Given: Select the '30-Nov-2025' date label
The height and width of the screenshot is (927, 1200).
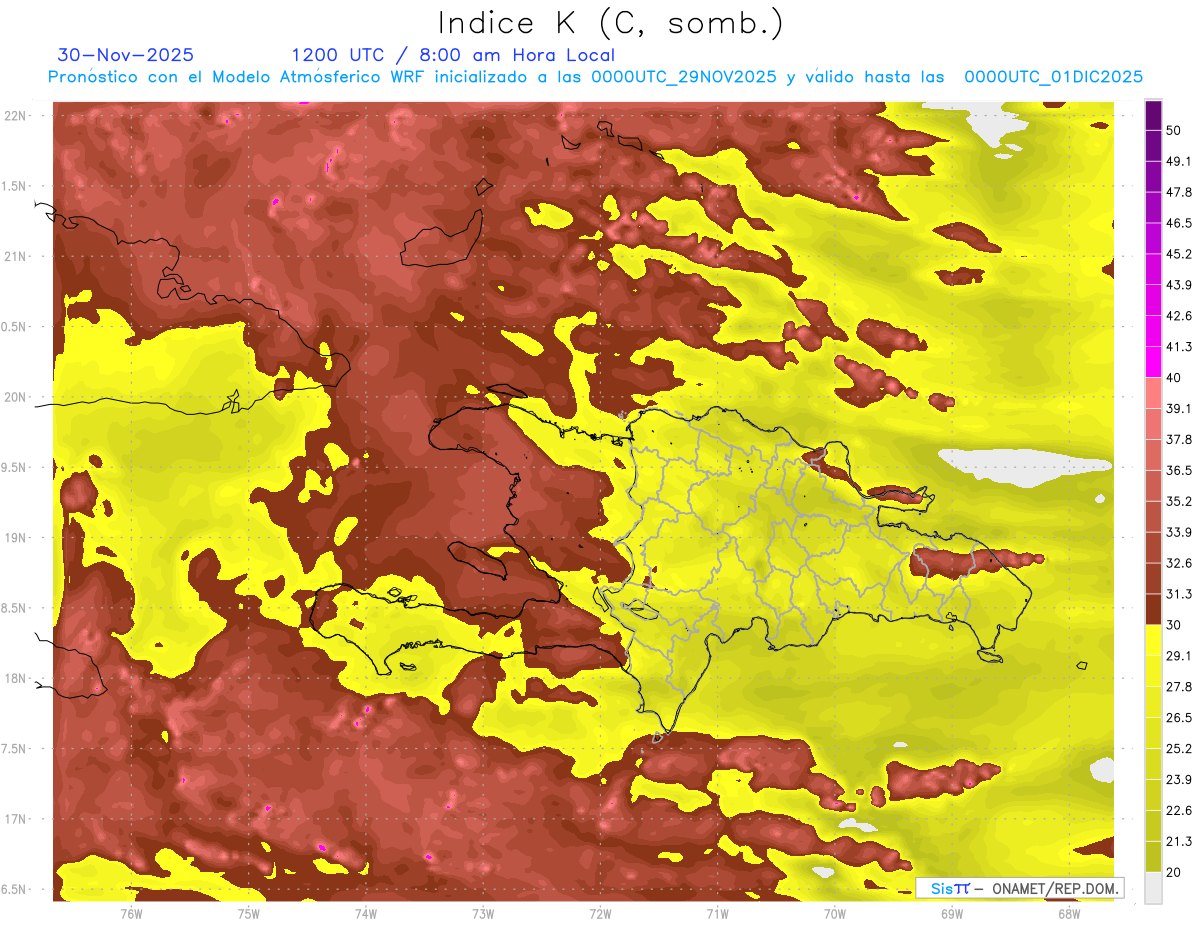Looking at the screenshot, I should point(126,55).
